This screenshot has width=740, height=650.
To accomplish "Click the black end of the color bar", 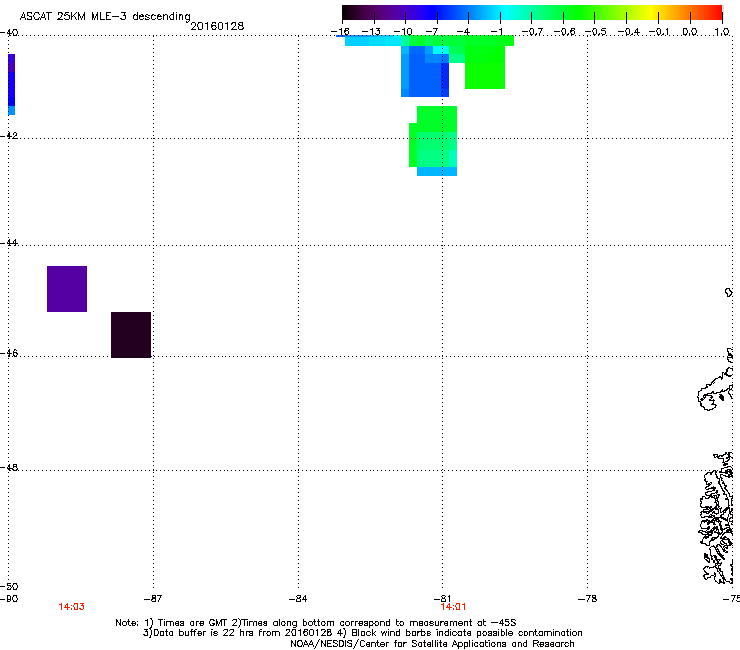I will click(352, 12).
